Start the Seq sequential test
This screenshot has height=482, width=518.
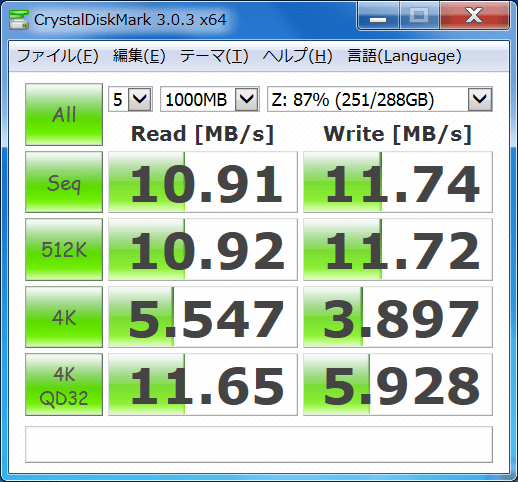tap(64, 182)
